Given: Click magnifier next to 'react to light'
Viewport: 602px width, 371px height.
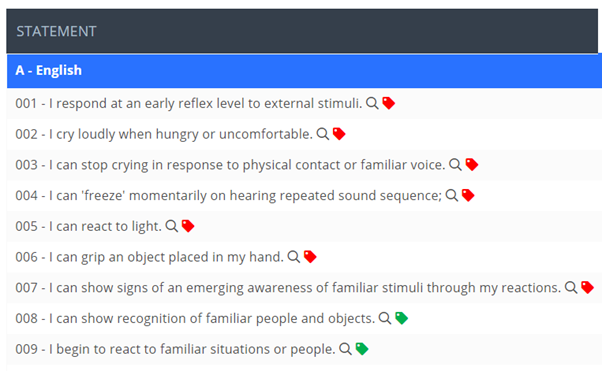Looking at the screenshot, I should click(x=171, y=226).
